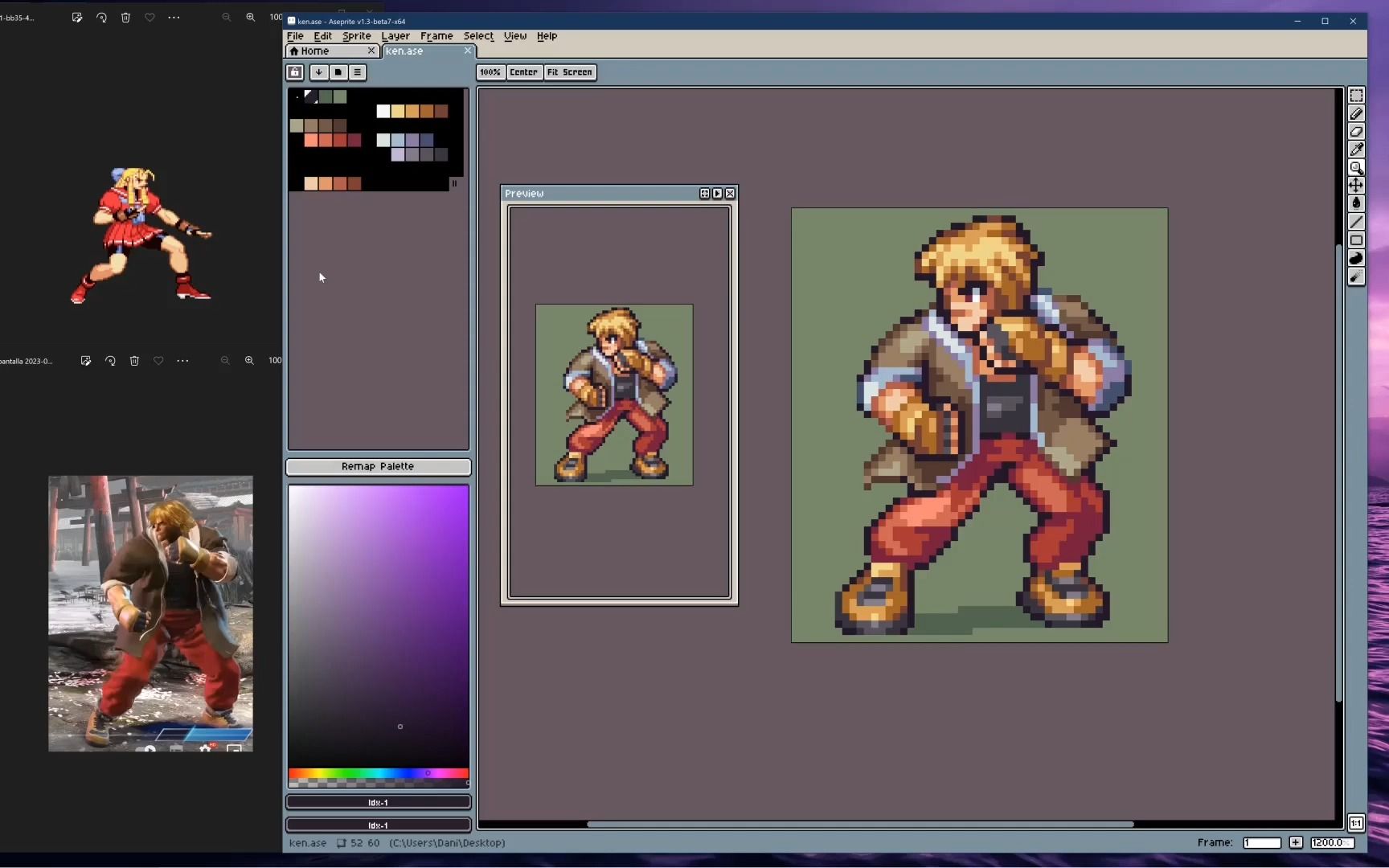Zoom in on lower photo viewer image
The height and width of the screenshot is (868, 1389).
(249, 361)
